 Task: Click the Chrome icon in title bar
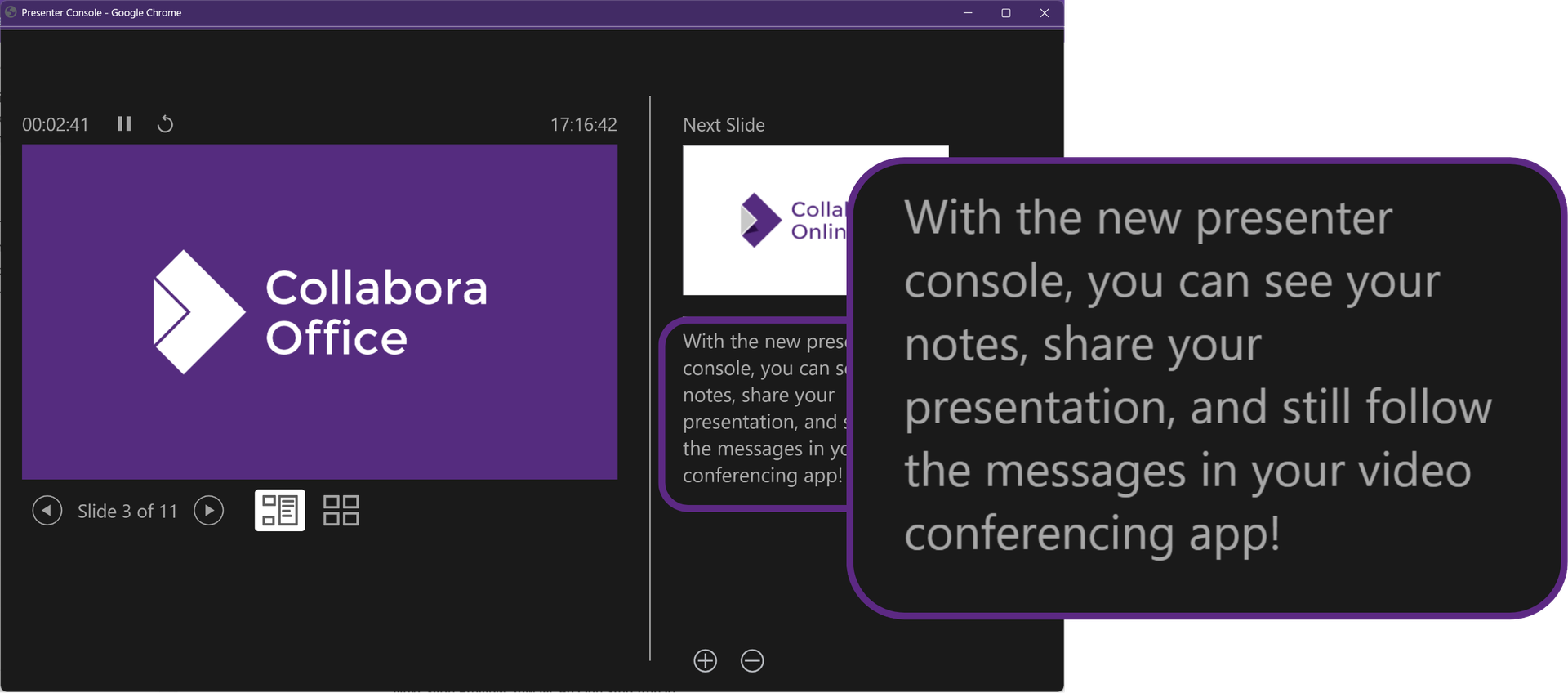11,12
